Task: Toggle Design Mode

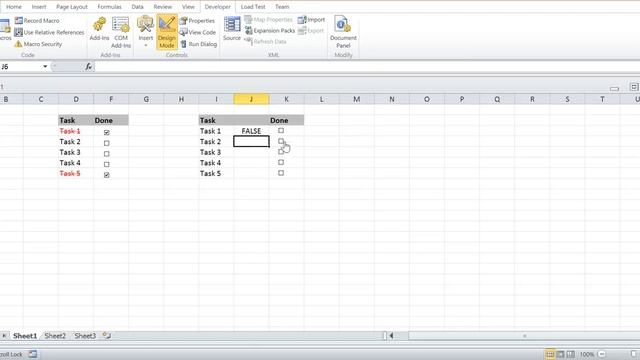Action: point(167,32)
